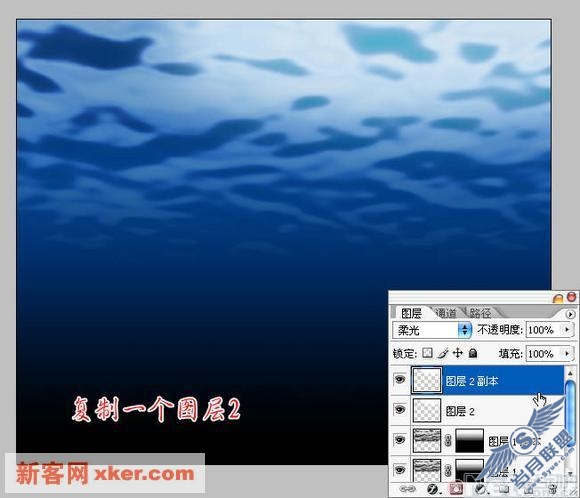Toggle visibility eye of 图层 2
The width and height of the screenshot is (580, 498).
(x=399, y=409)
